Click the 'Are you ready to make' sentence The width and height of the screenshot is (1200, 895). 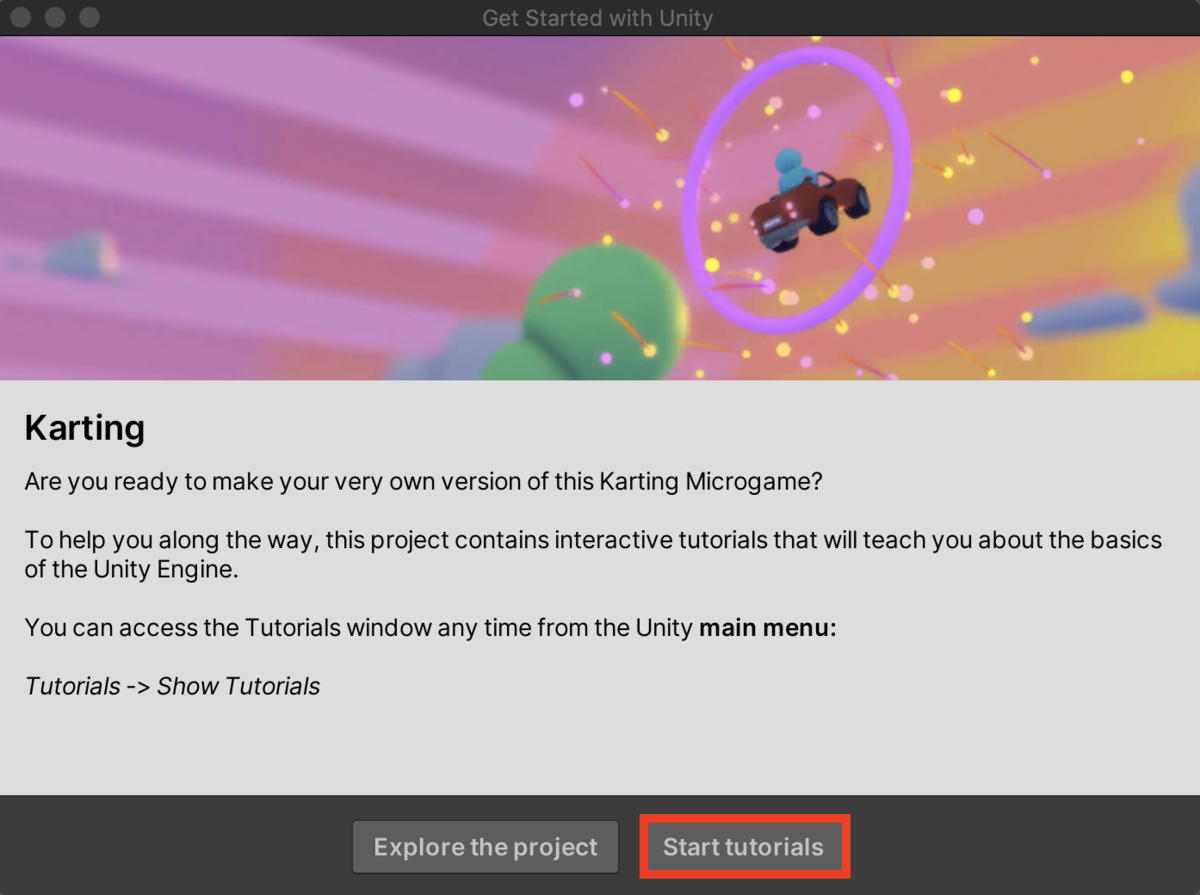point(423,481)
